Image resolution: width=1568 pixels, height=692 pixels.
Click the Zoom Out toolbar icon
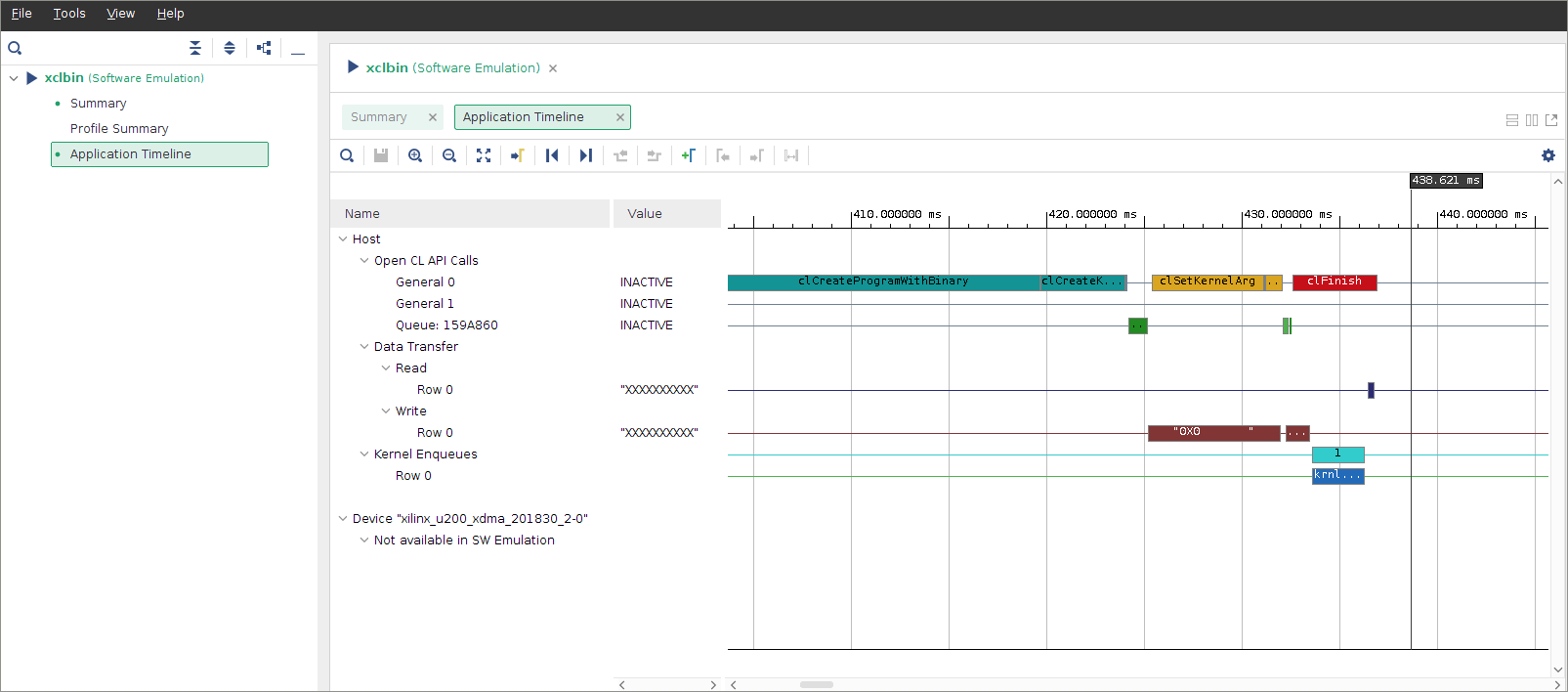click(449, 155)
